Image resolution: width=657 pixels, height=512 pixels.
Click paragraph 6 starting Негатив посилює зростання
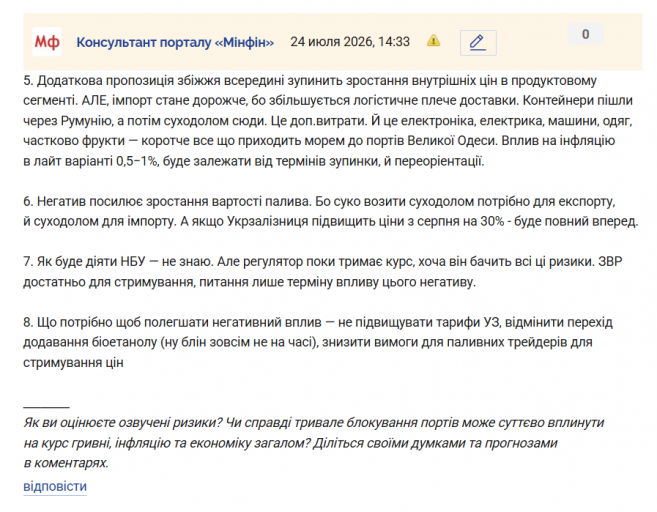tap(331, 211)
